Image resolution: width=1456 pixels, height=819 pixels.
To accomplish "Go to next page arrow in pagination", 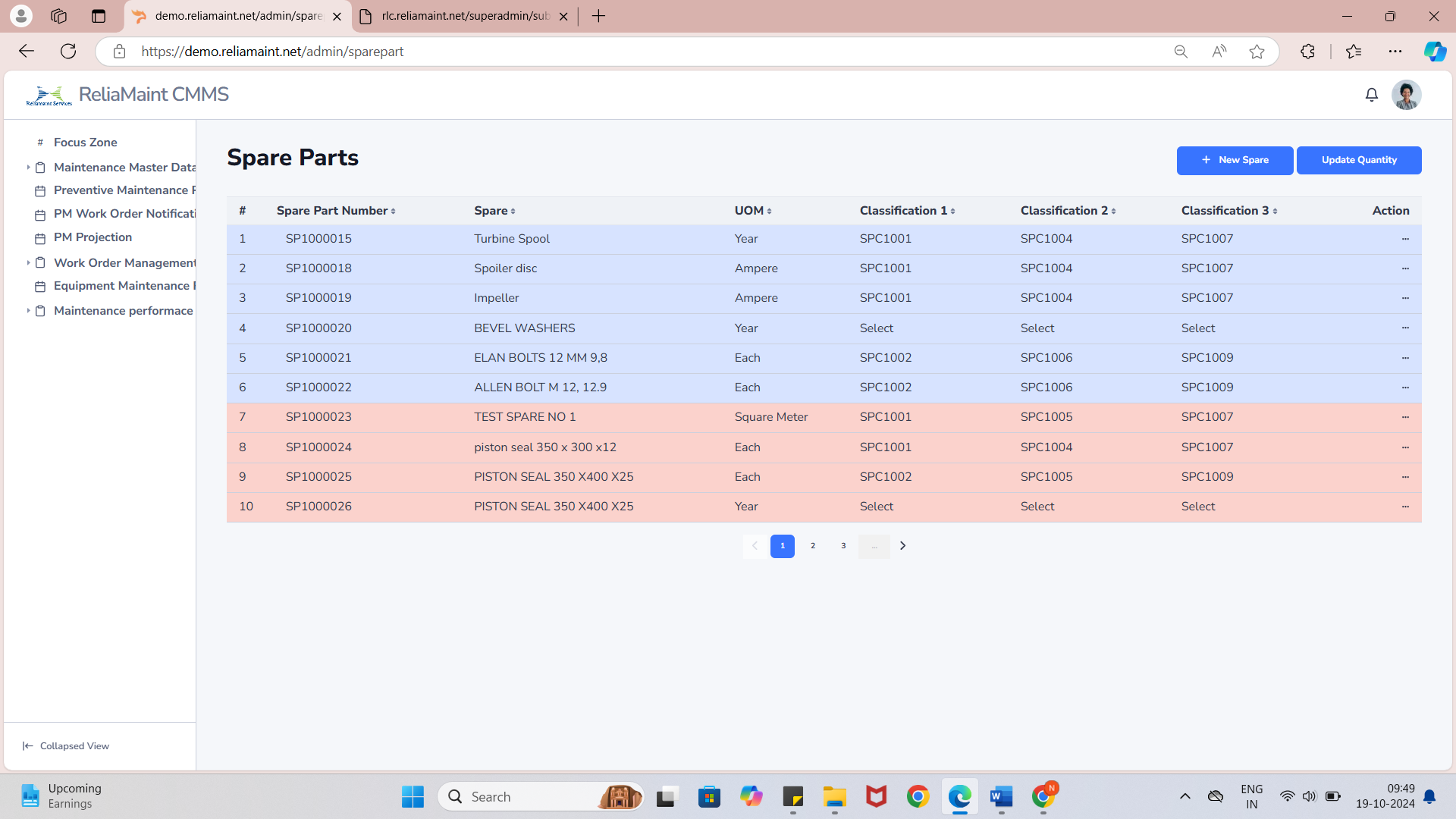I will click(x=902, y=546).
